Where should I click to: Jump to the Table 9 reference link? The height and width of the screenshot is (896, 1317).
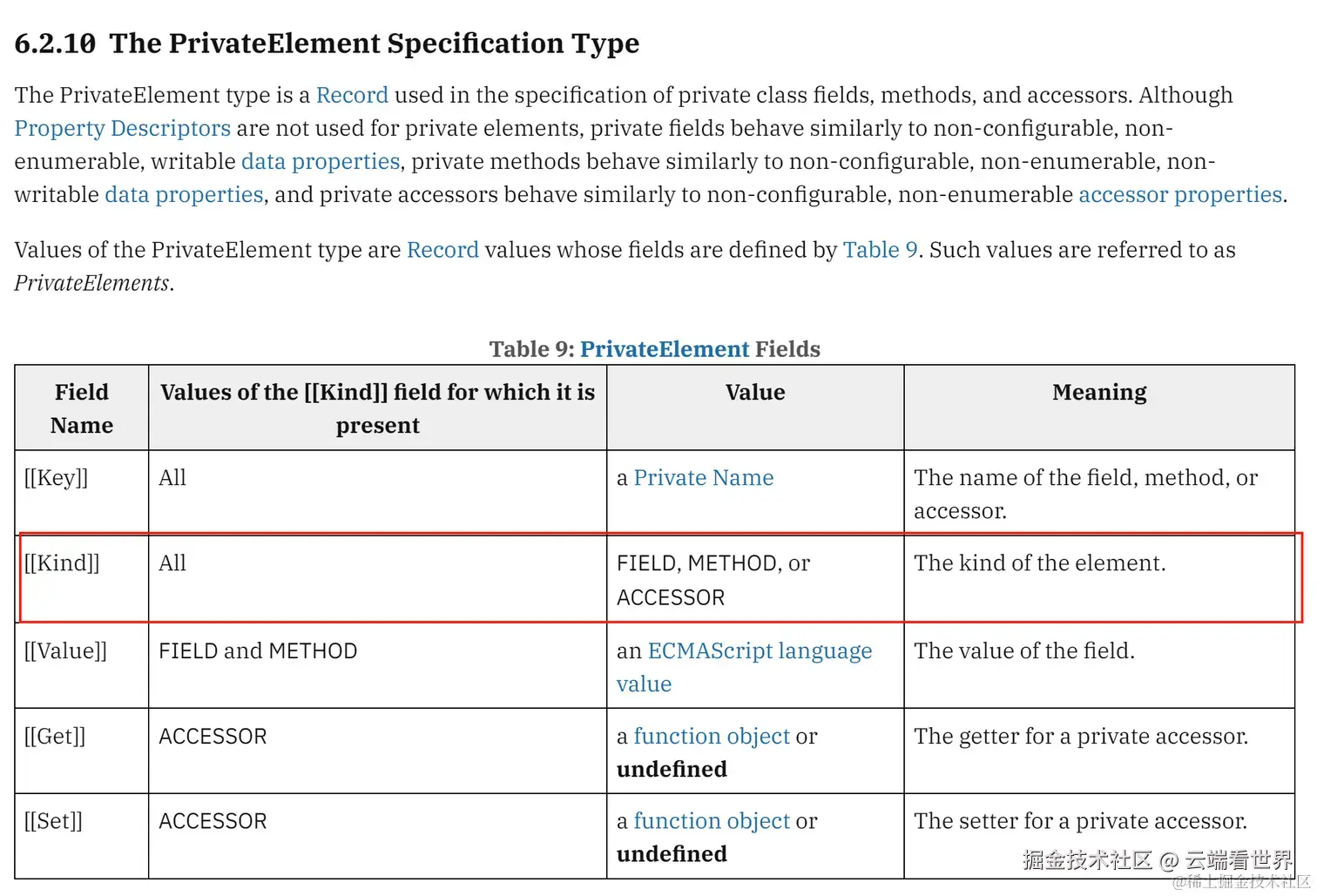coord(880,250)
